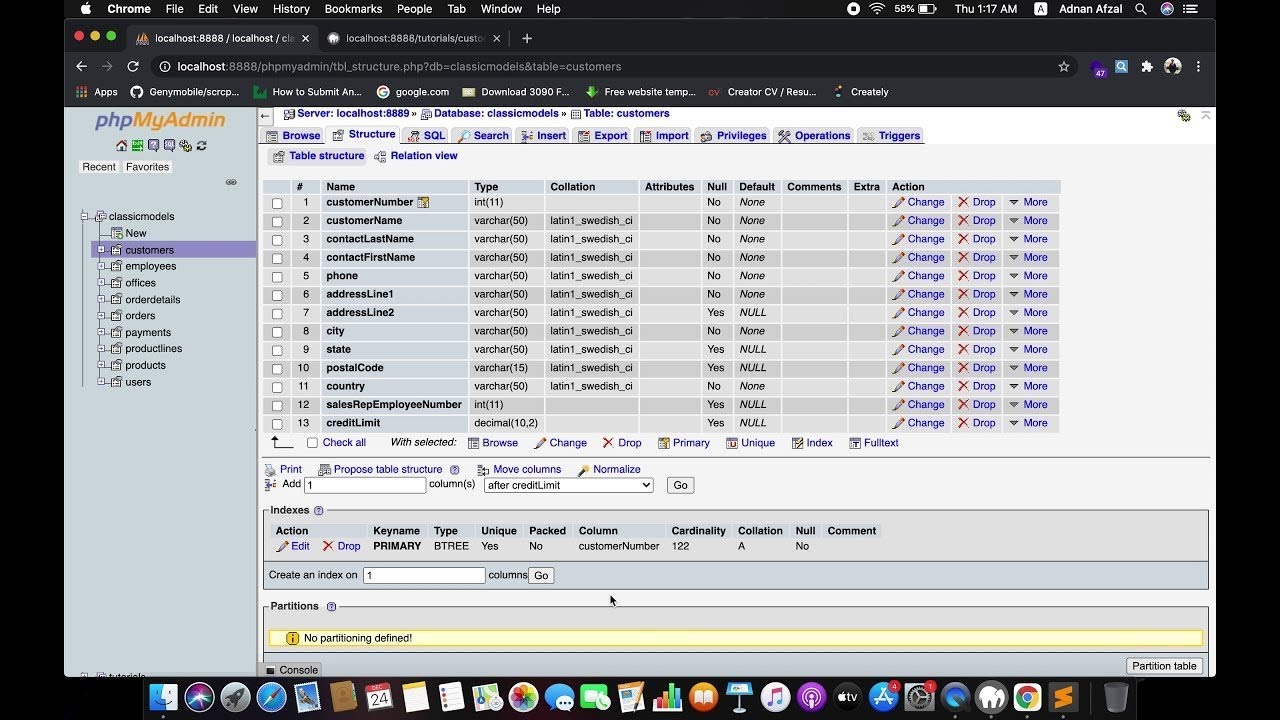1280x720 pixels.
Task: Open Chrome three-dot menu
Action: [1198, 66]
